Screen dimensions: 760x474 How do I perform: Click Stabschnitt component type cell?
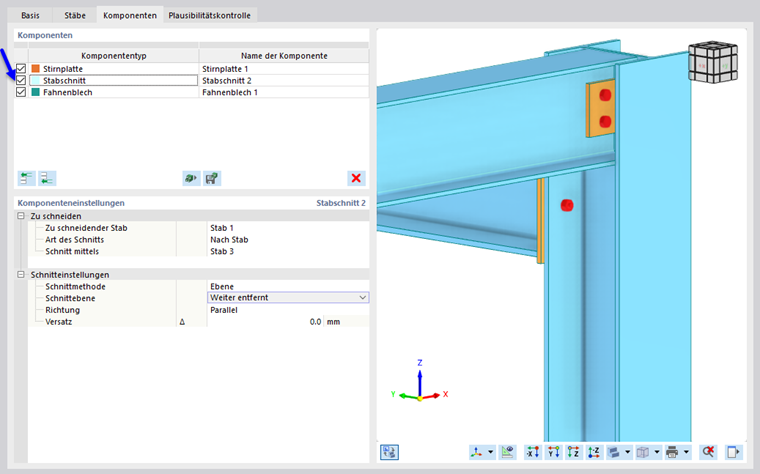pos(114,80)
